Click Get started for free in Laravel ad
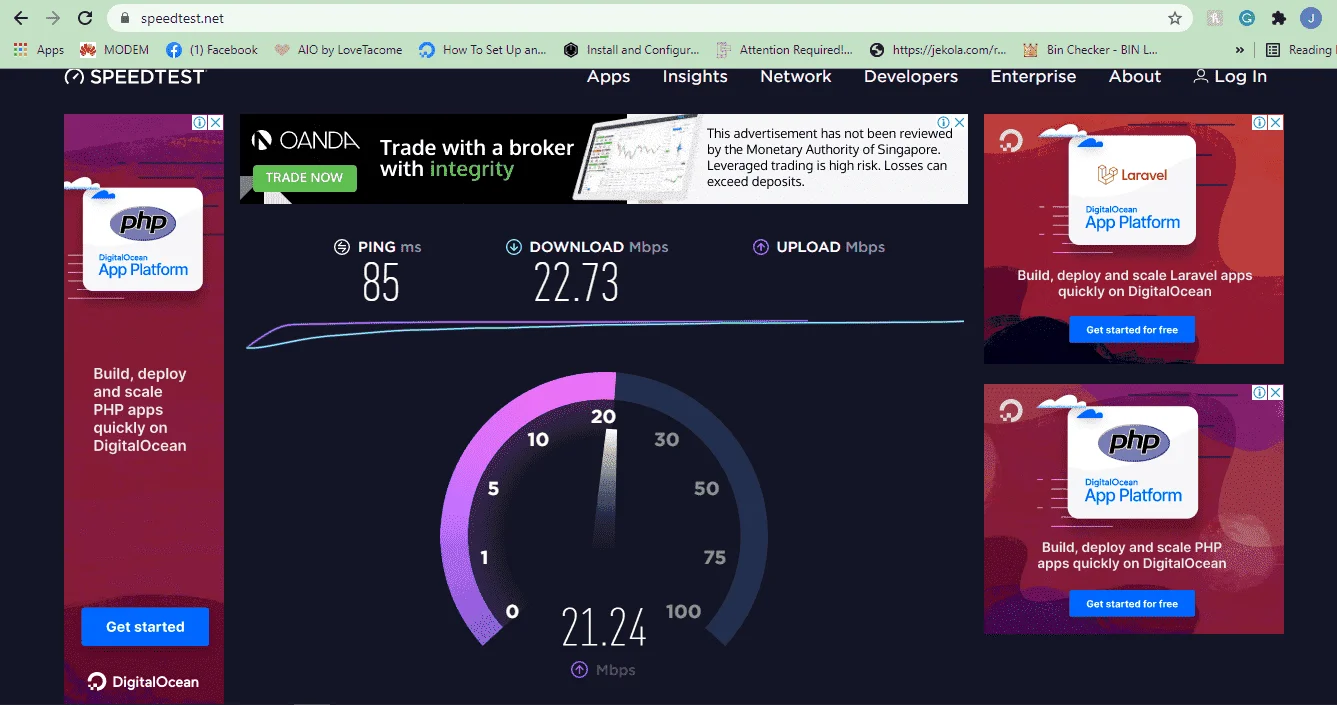The height and width of the screenshot is (705, 1337). [1132, 330]
